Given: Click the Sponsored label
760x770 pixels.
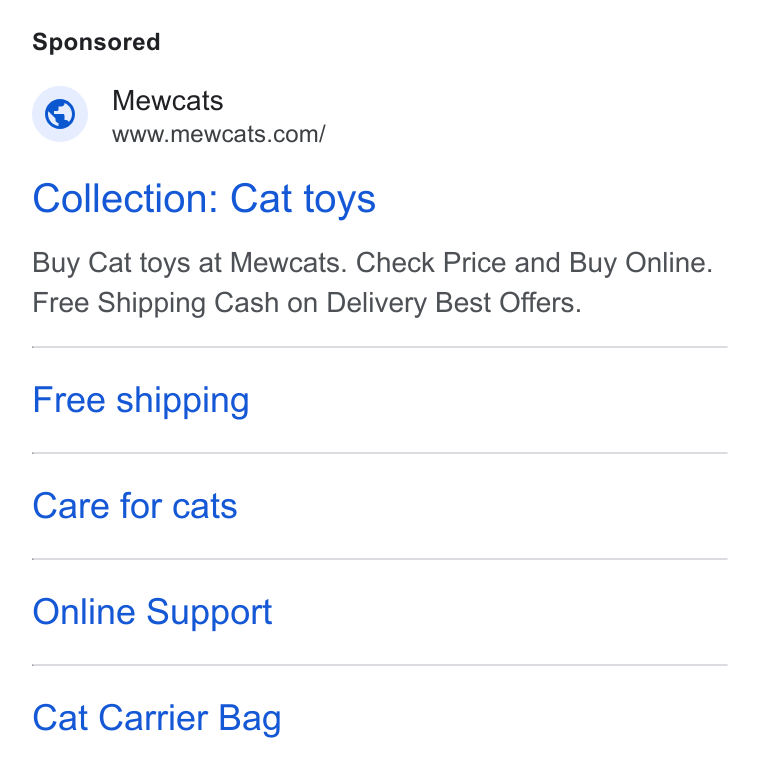Looking at the screenshot, I should click(96, 42).
